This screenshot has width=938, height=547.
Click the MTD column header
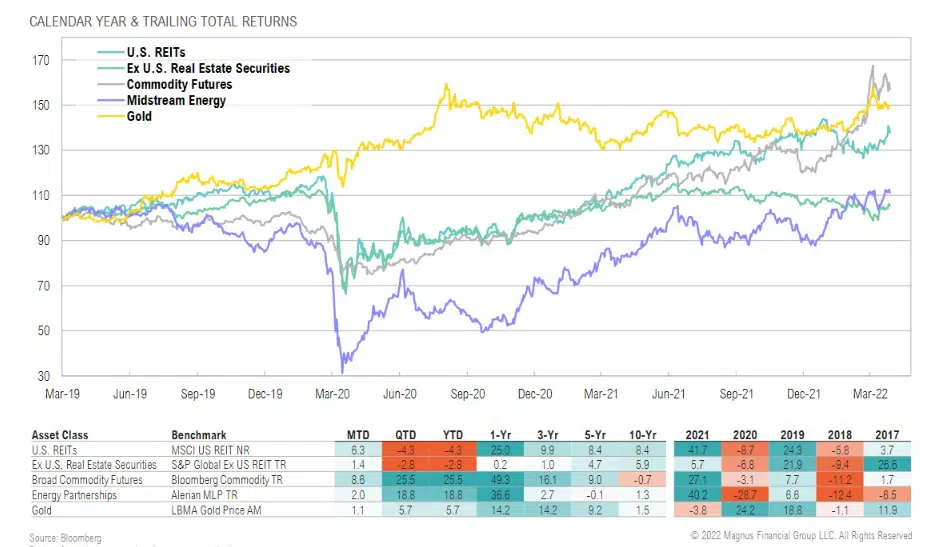pyautogui.click(x=354, y=435)
